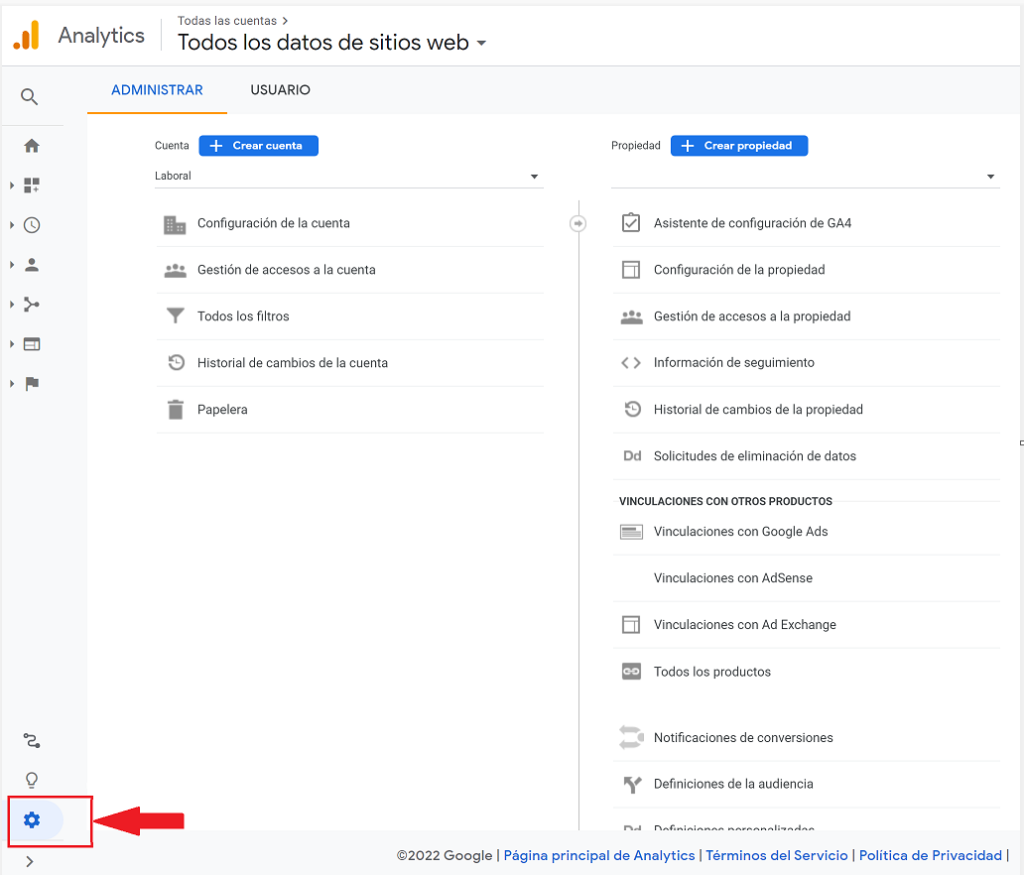Open the Audience person icon

pos(31,264)
